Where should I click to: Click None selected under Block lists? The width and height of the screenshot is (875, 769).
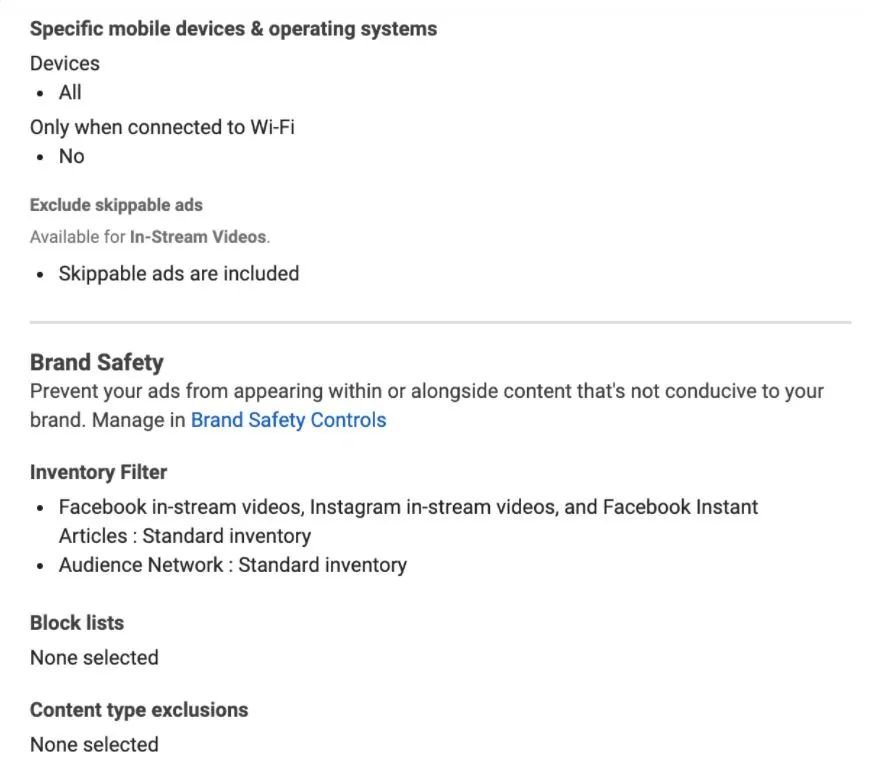pyautogui.click(x=94, y=658)
